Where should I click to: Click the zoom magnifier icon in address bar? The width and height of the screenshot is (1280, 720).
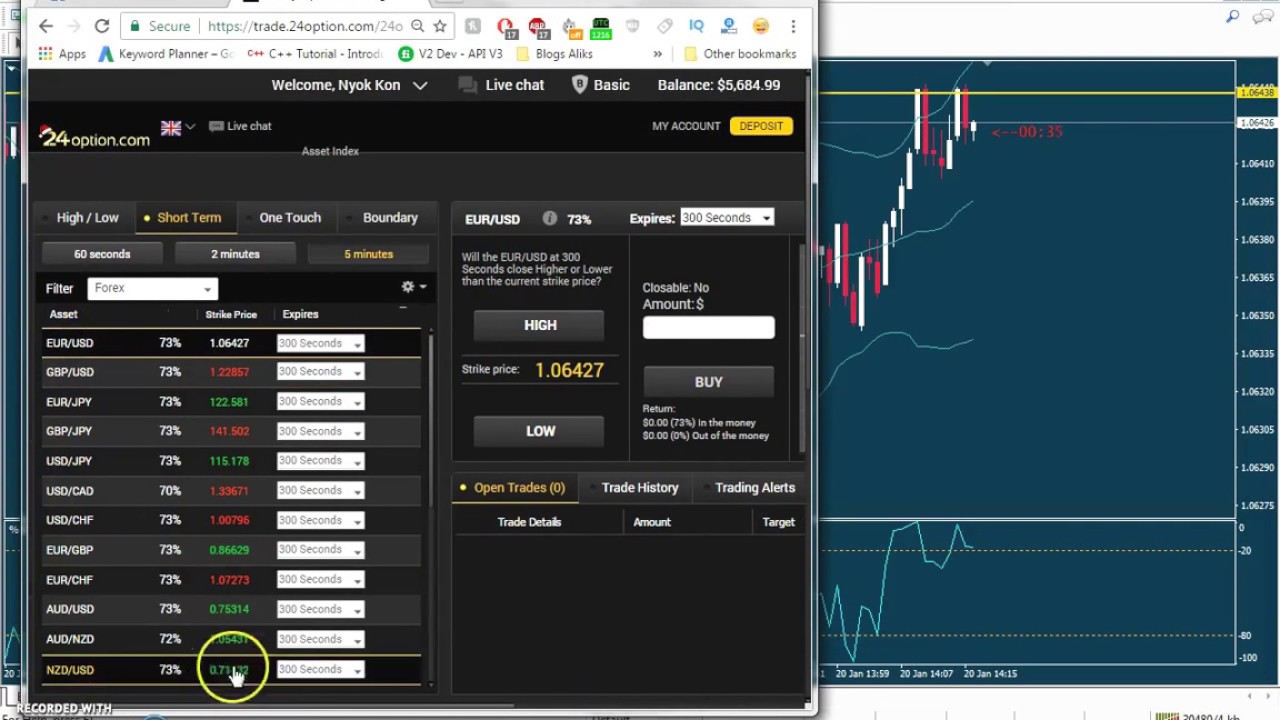pyautogui.click(x=417, y=26)
